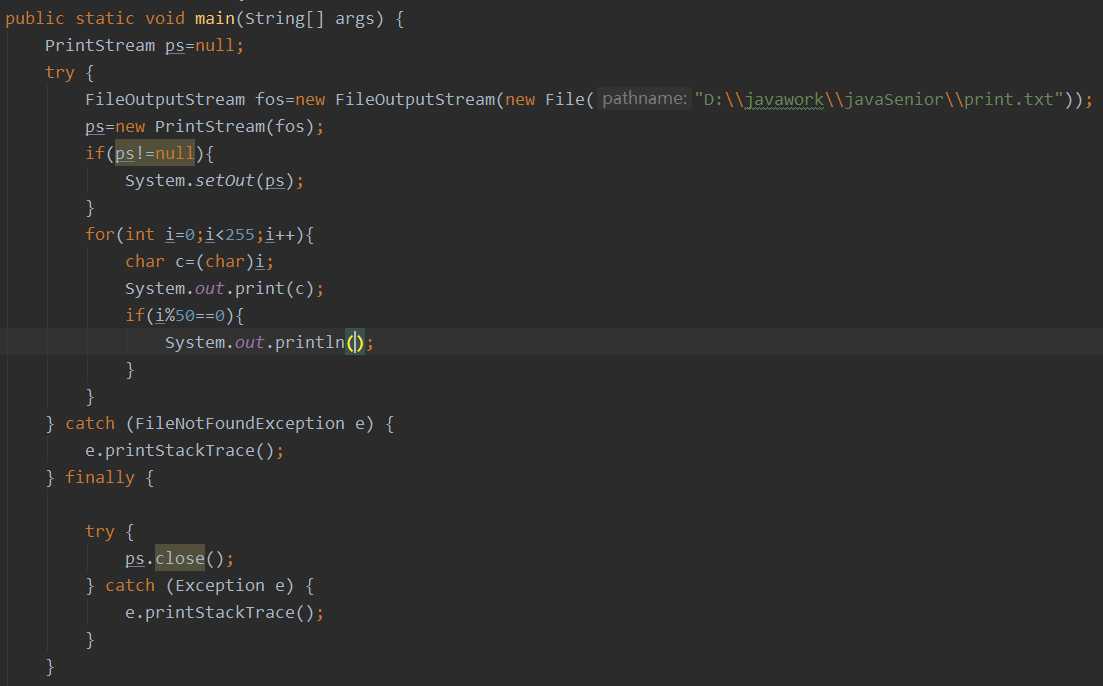The height and width of the screenshot is (686, 1103).
Task: Click the file path string with print.txt
Action: click(x=879, y=99)
